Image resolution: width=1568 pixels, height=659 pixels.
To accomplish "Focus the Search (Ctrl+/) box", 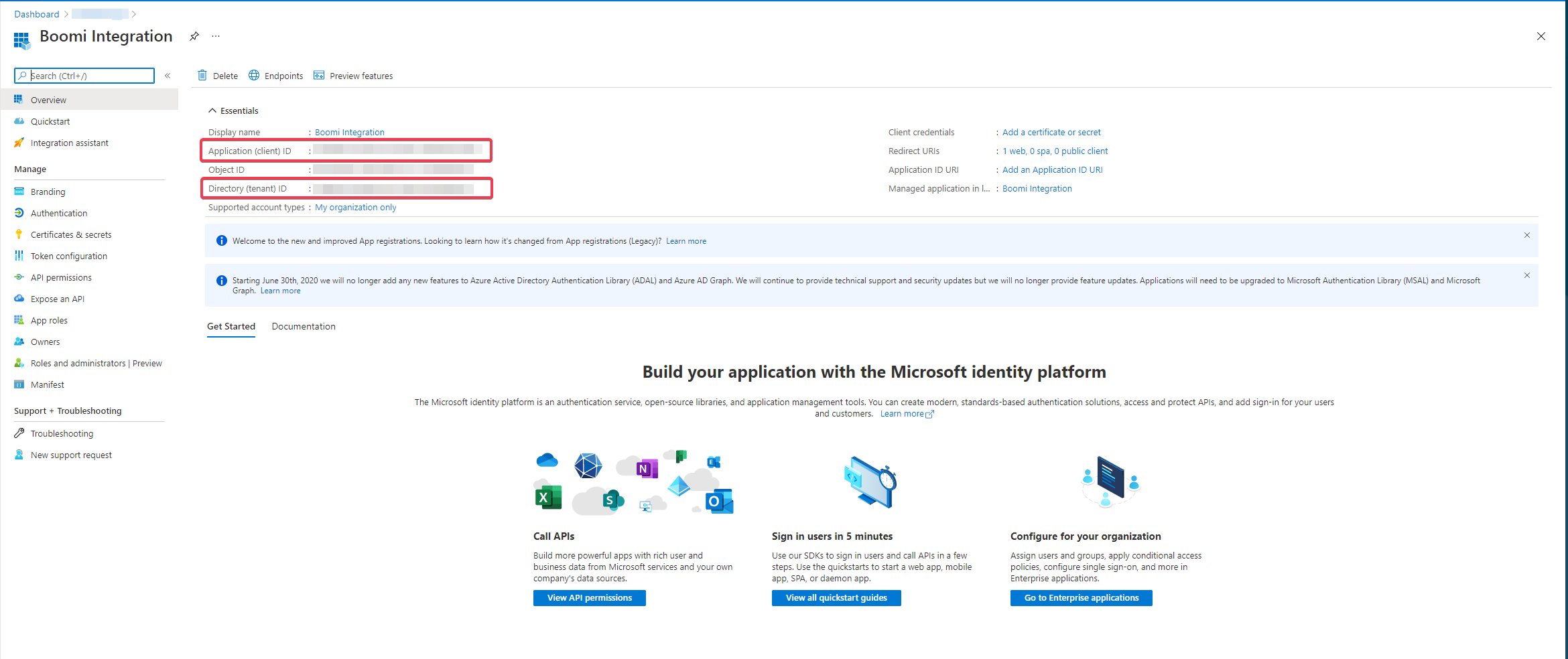I will (x=84, y=76).
